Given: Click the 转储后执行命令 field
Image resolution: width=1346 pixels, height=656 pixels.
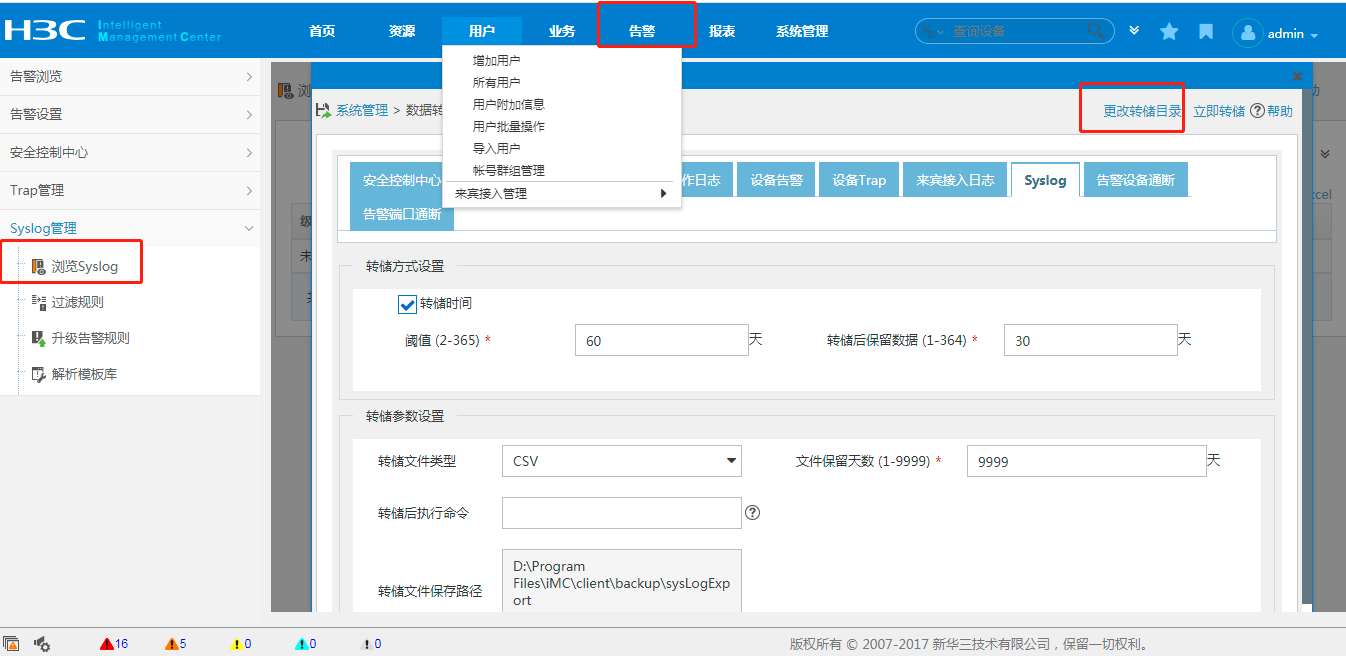Looking at the screenshot, I should pyautogui.click(x=622, y=513).
